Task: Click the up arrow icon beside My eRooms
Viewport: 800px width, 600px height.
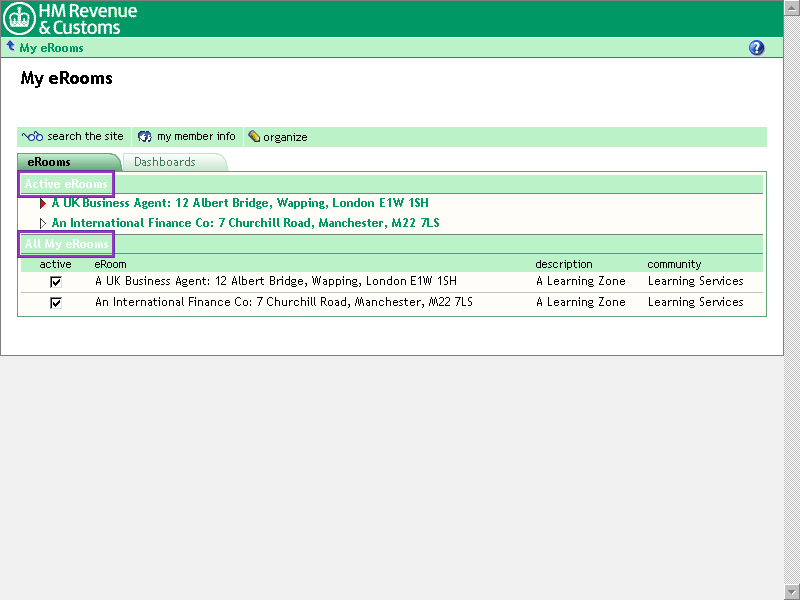Action: coord(10,47)
